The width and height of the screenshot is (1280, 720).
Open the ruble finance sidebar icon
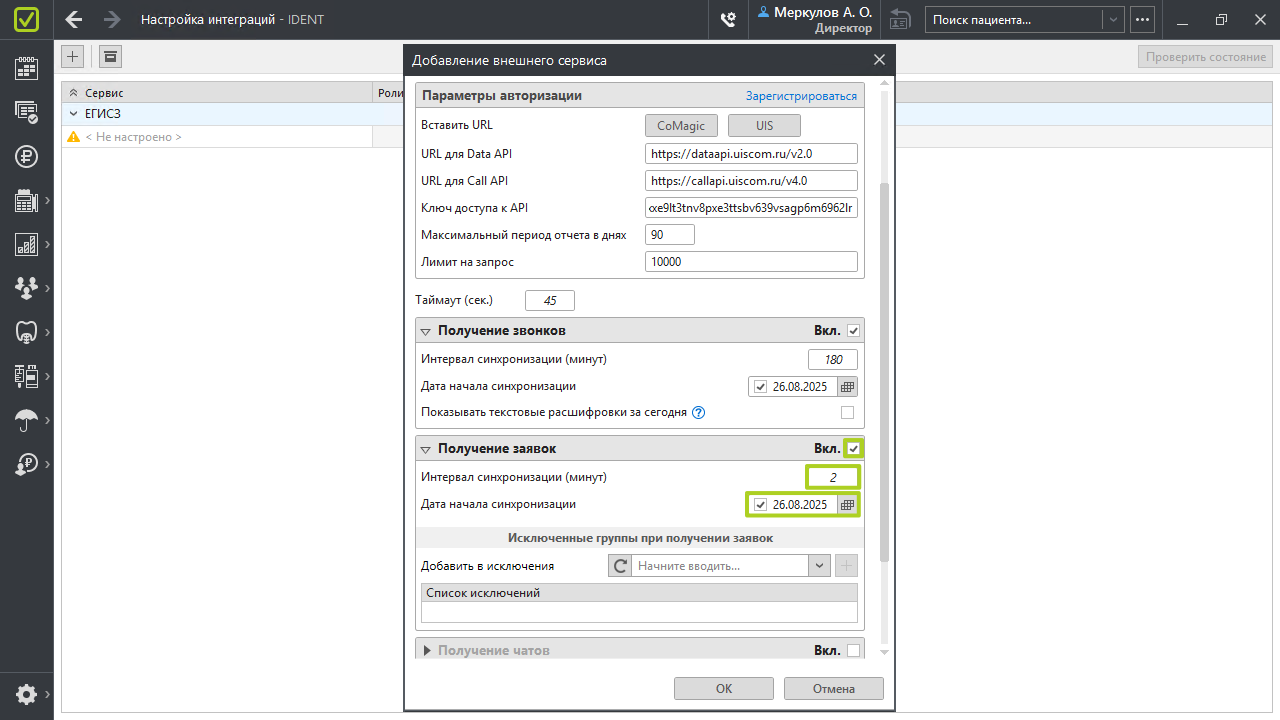(x=26, y=156)
